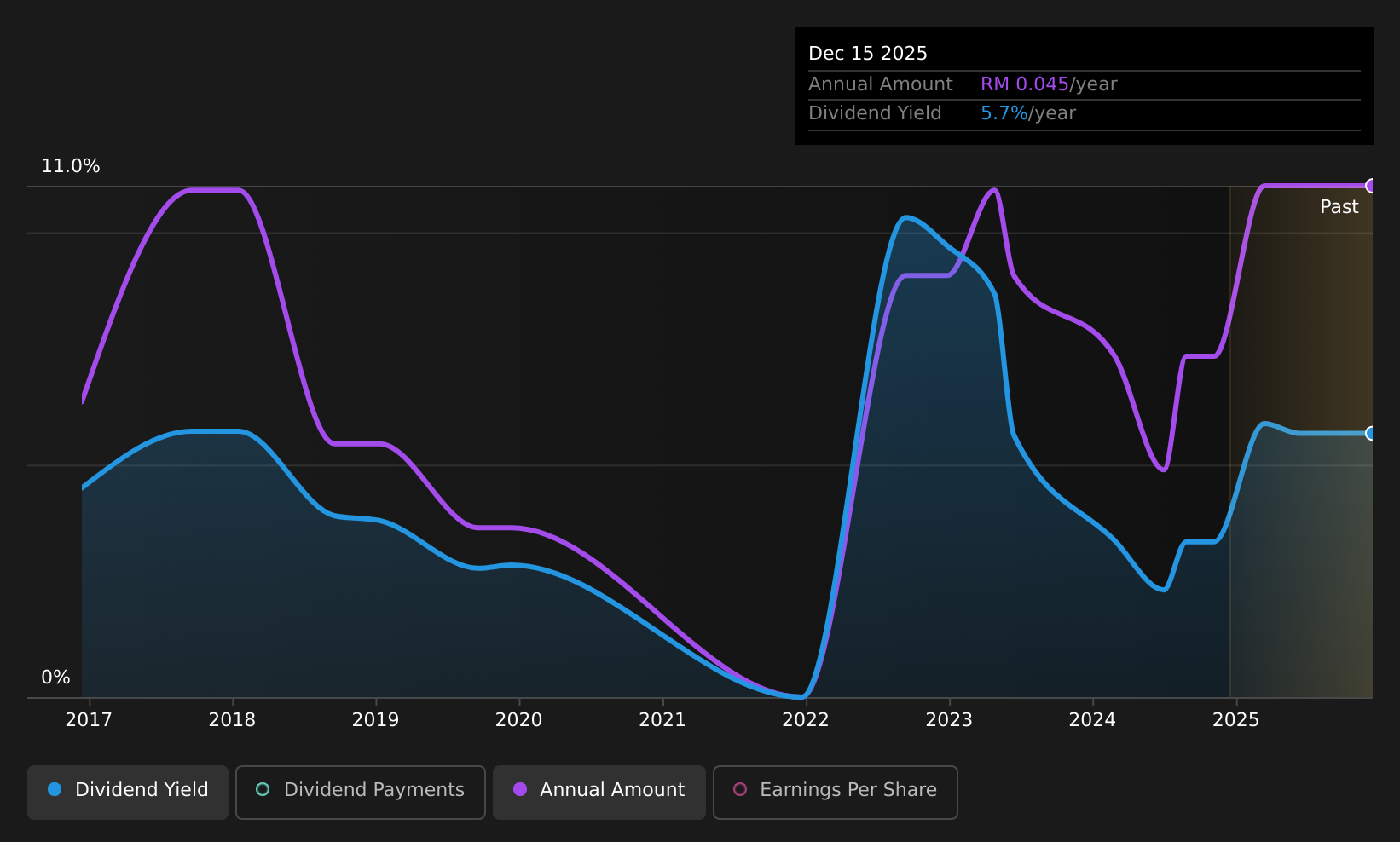The image size is (1400, 842).
Task: Enable the Dividend Payments series
Action: [x=361, y=792]
